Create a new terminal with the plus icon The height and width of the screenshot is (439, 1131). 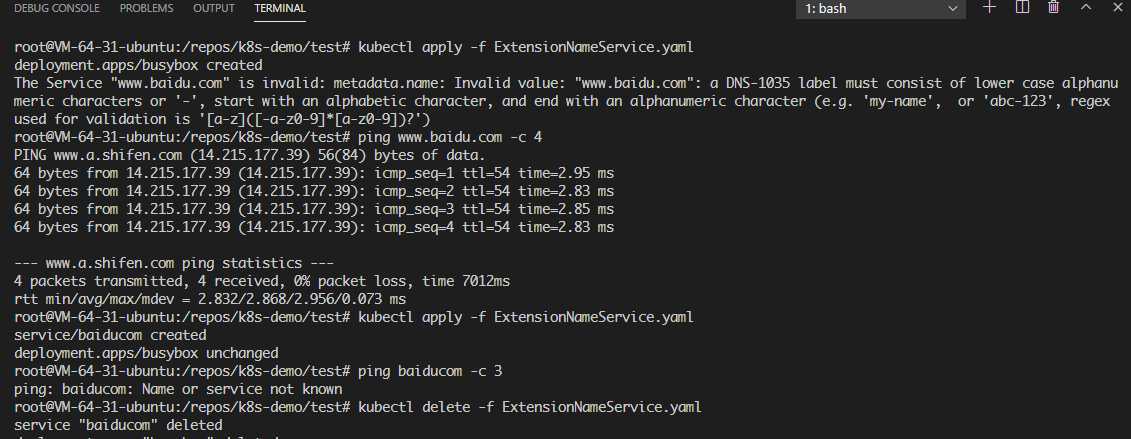coord(990,7)
